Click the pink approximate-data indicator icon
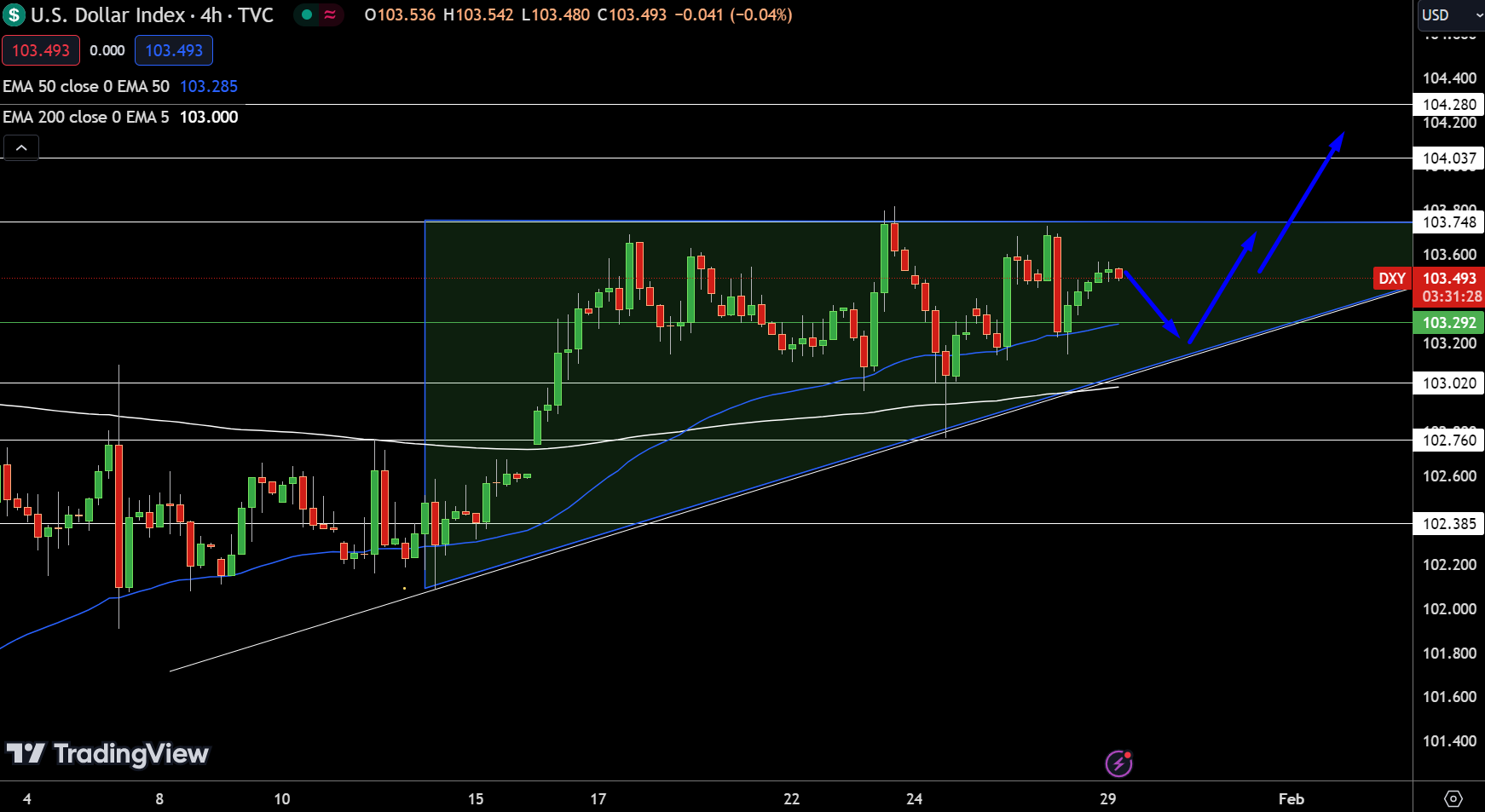 [x=330, y=14]
